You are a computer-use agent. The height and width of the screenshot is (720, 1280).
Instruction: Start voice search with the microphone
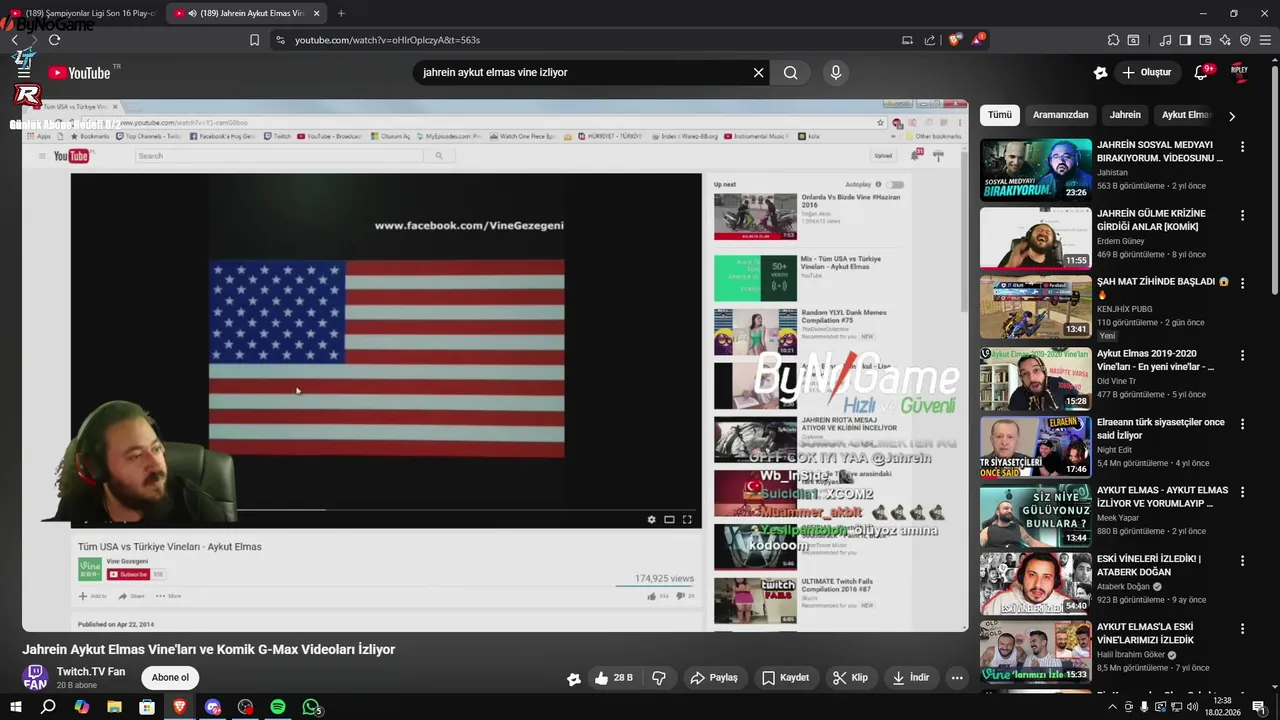pyautogui.click(x=836, y=72)
